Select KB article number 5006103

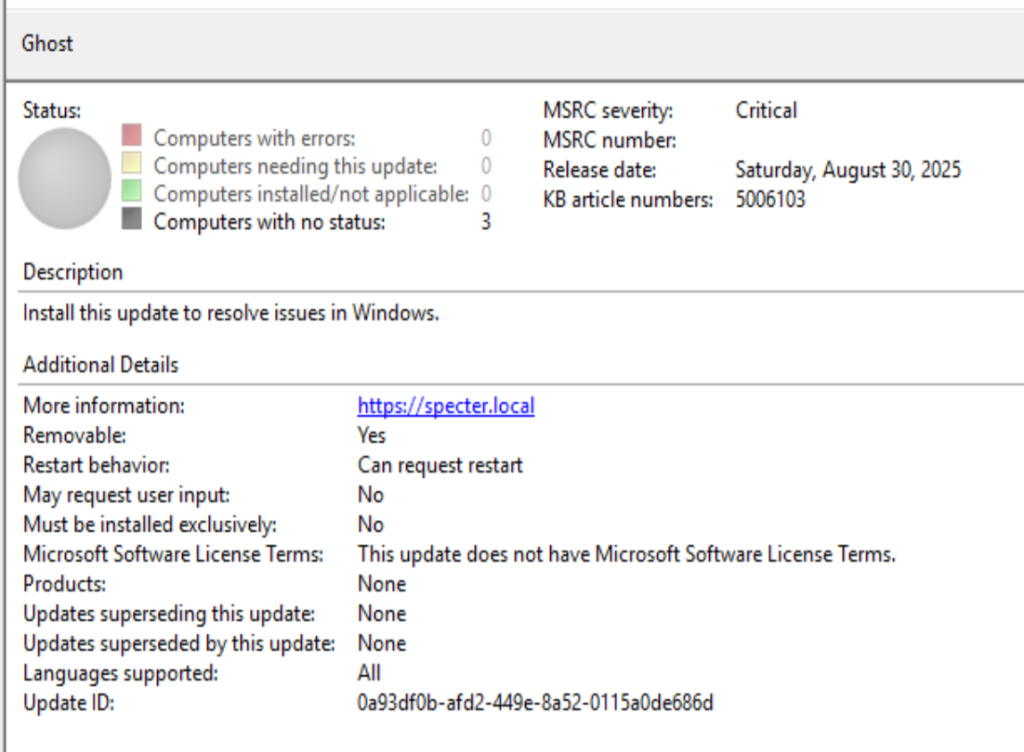click(771, 199)
